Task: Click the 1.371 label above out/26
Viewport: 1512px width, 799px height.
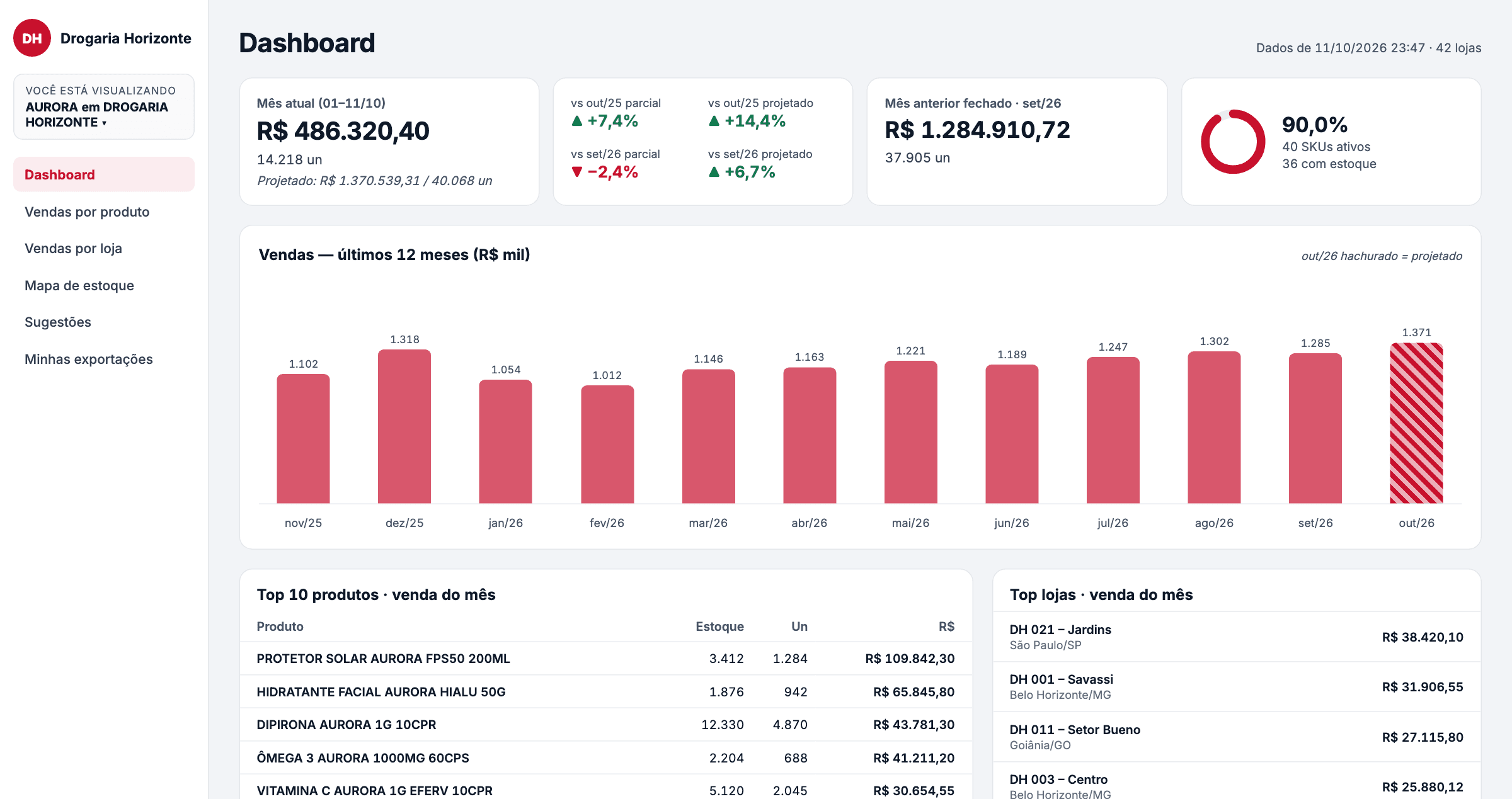Action: pos(1417,332)
